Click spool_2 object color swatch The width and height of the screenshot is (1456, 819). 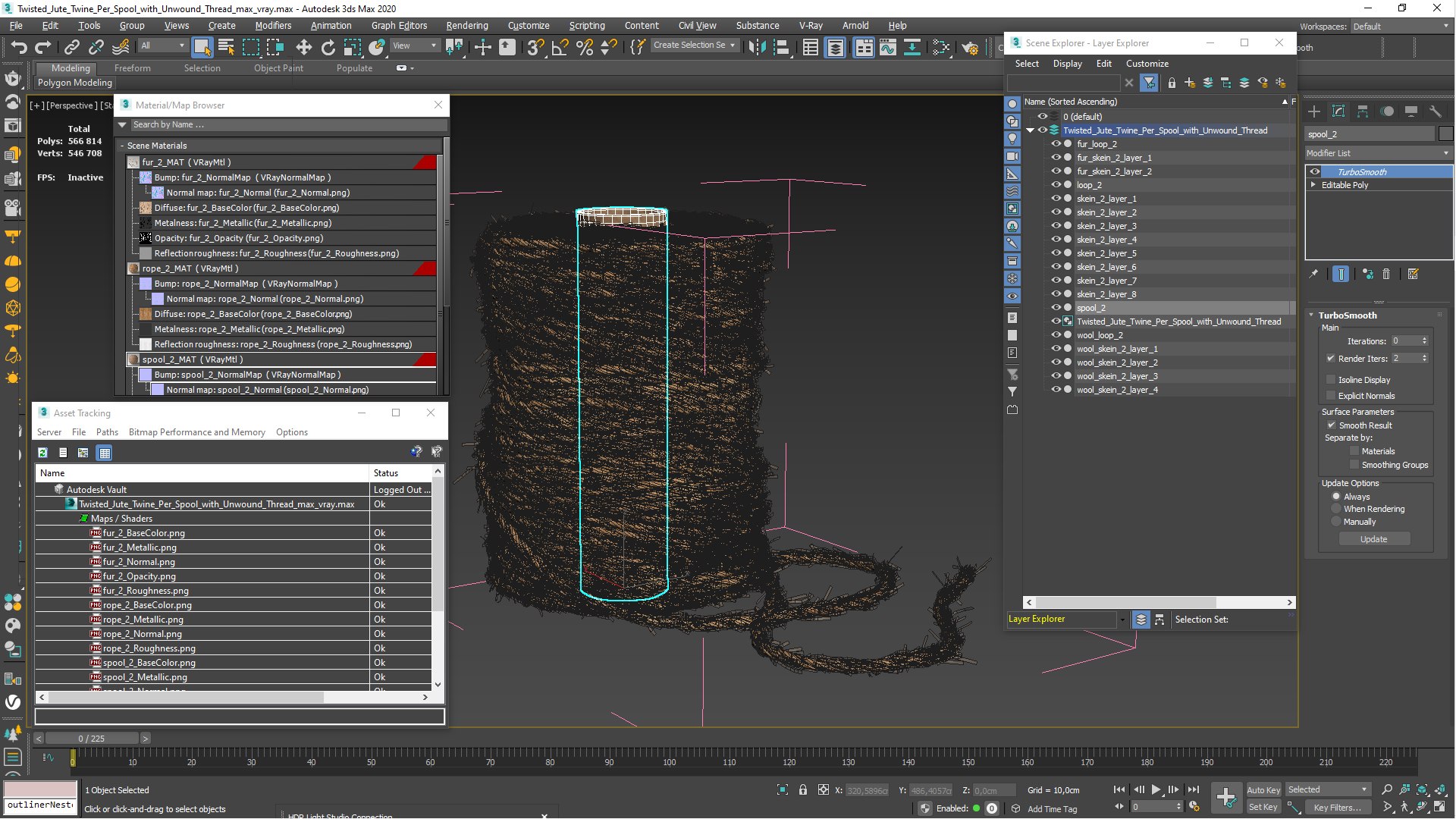click(1445, 134)
